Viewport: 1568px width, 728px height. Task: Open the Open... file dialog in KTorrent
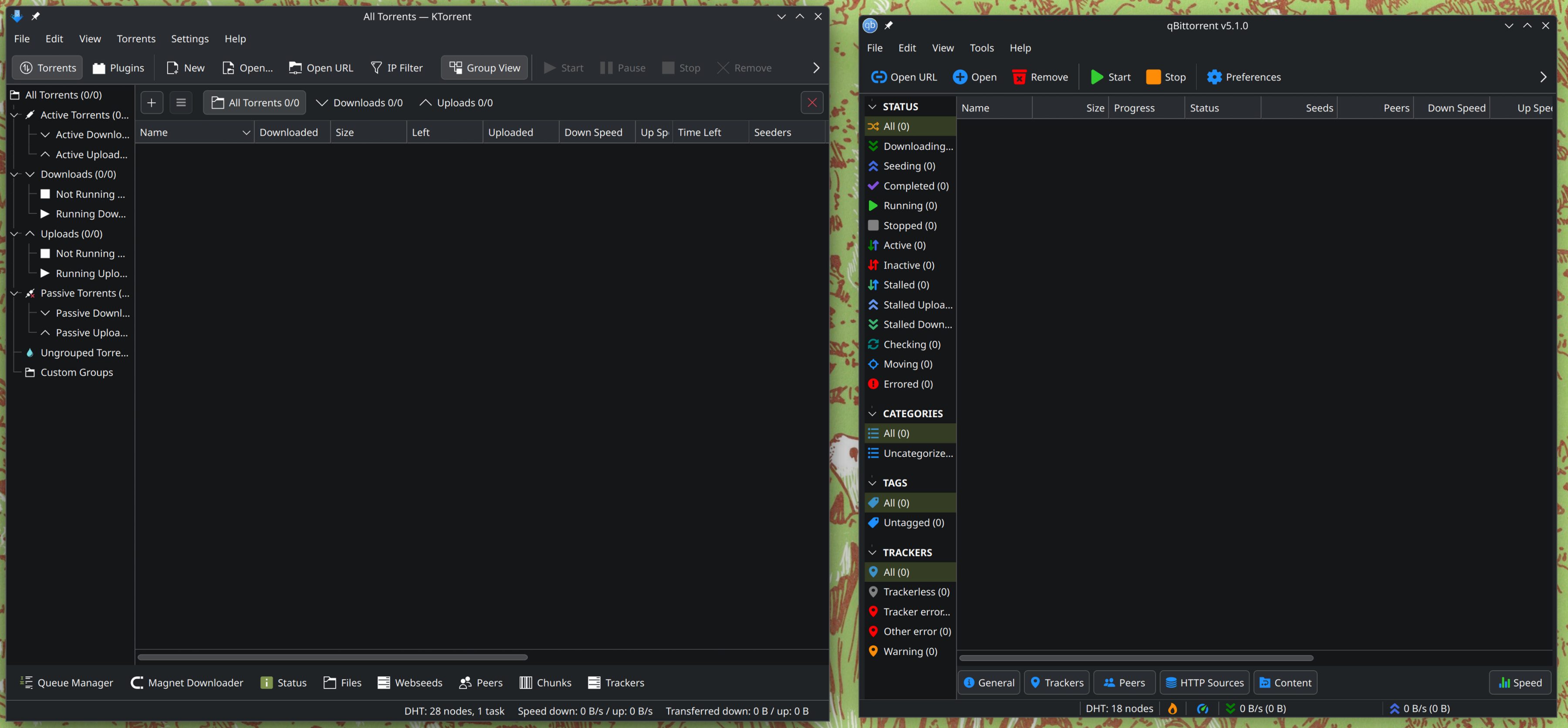point(247,67)
